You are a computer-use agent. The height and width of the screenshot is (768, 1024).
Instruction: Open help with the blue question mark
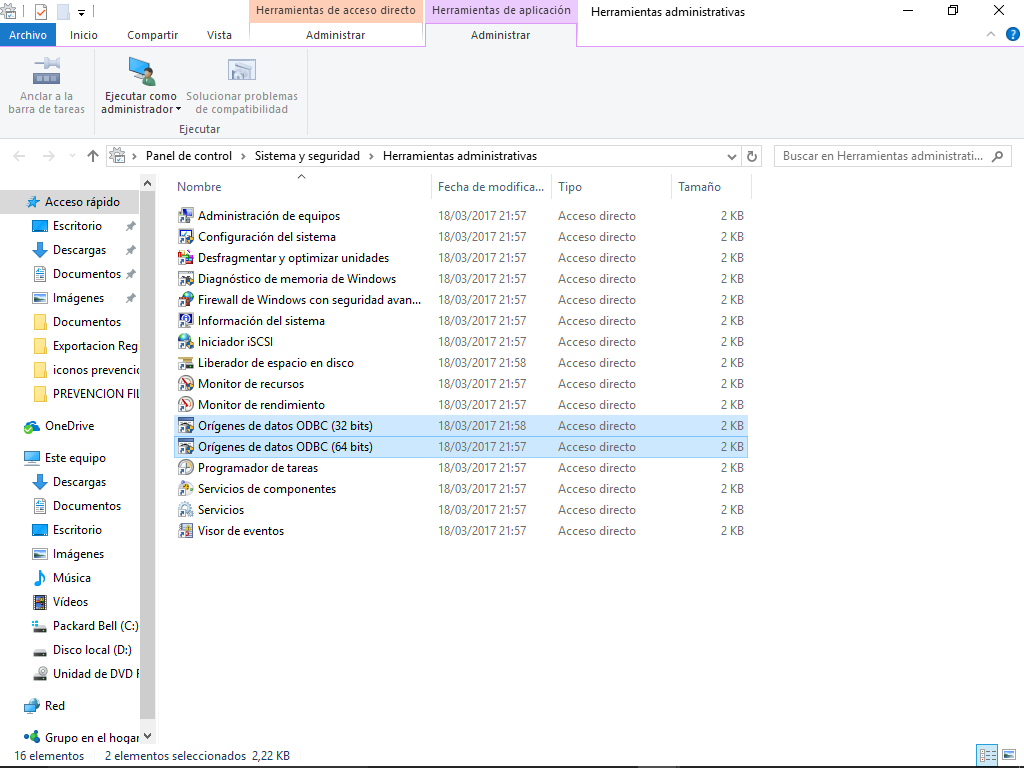tap(1013, 34)
